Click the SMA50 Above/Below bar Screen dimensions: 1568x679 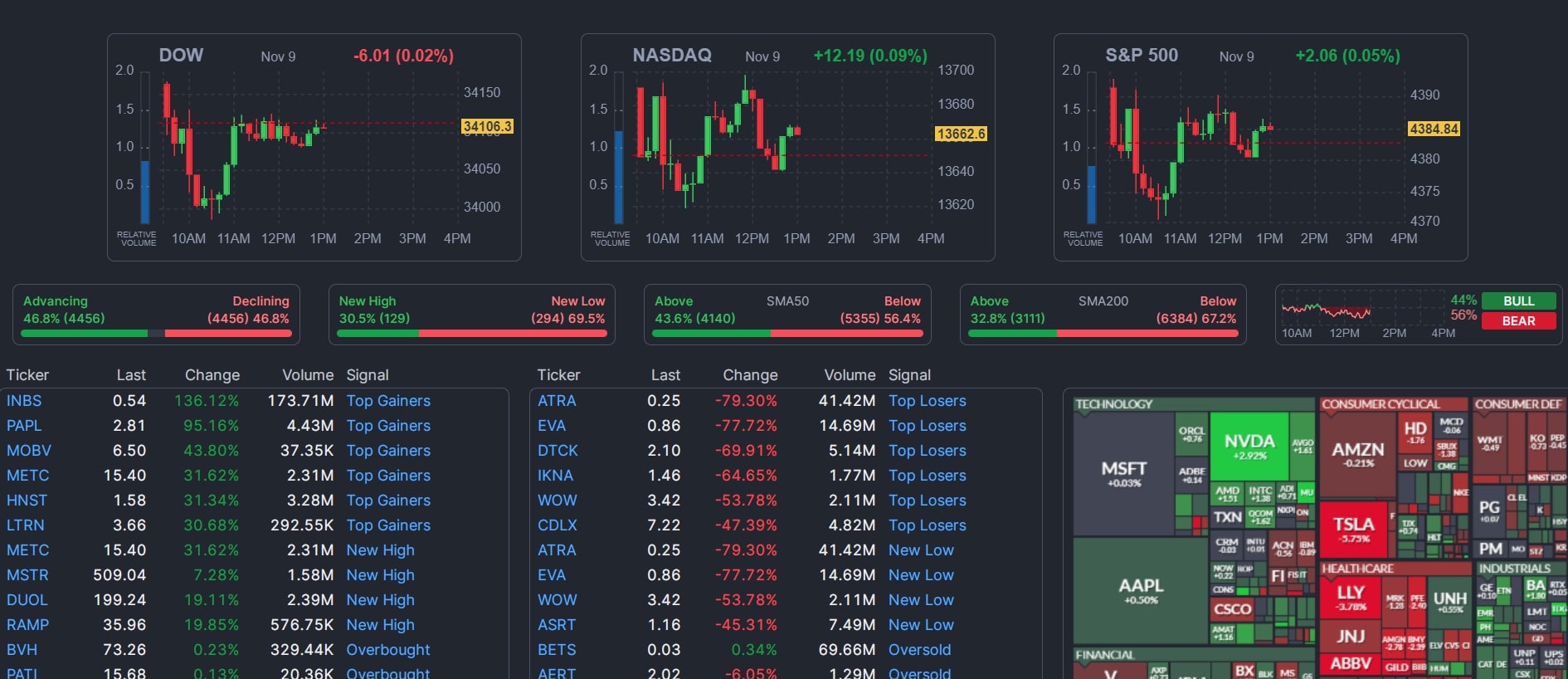(x=787, y=333)
